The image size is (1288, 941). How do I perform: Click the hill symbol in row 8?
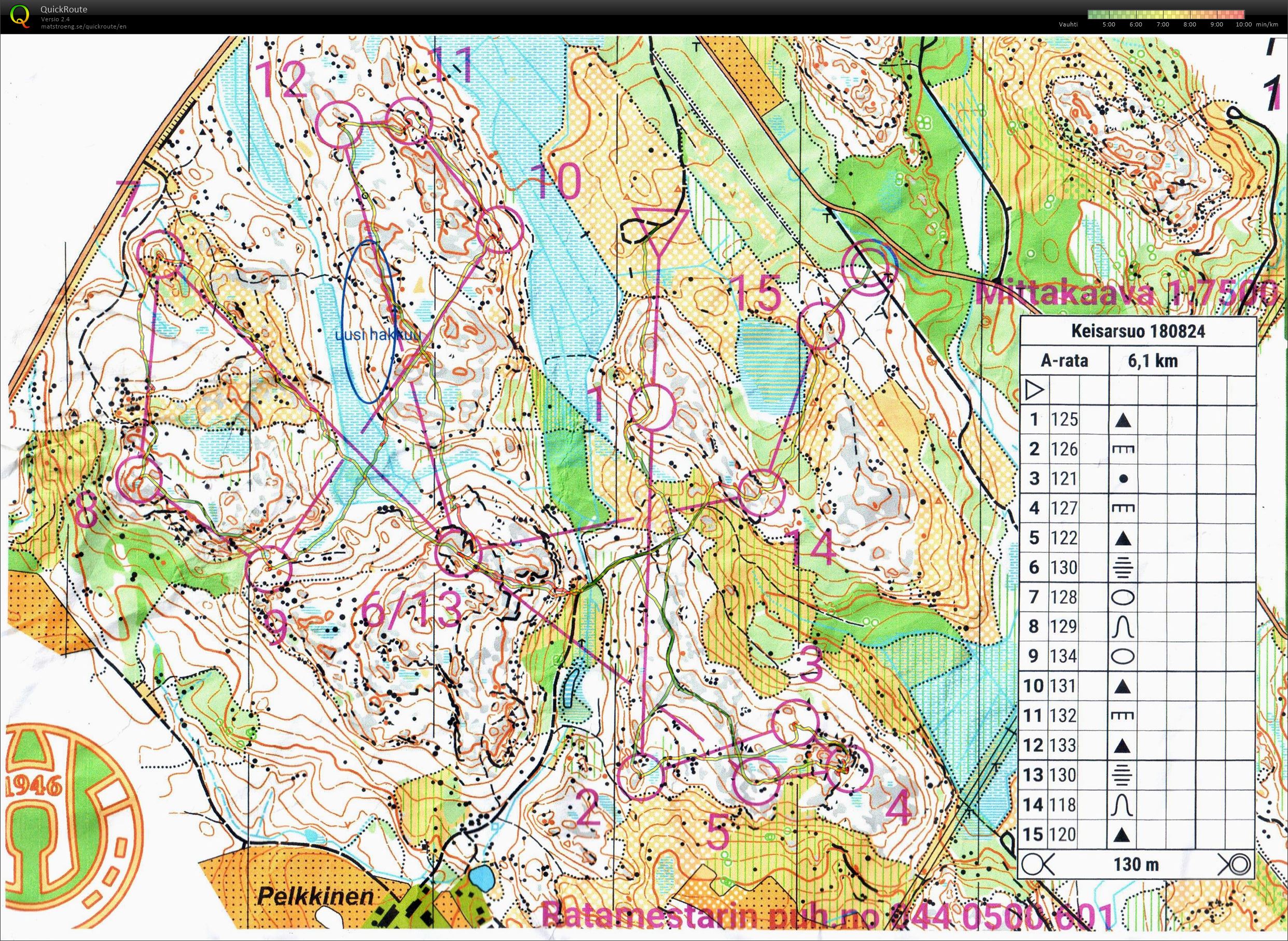pos(1123,627)
